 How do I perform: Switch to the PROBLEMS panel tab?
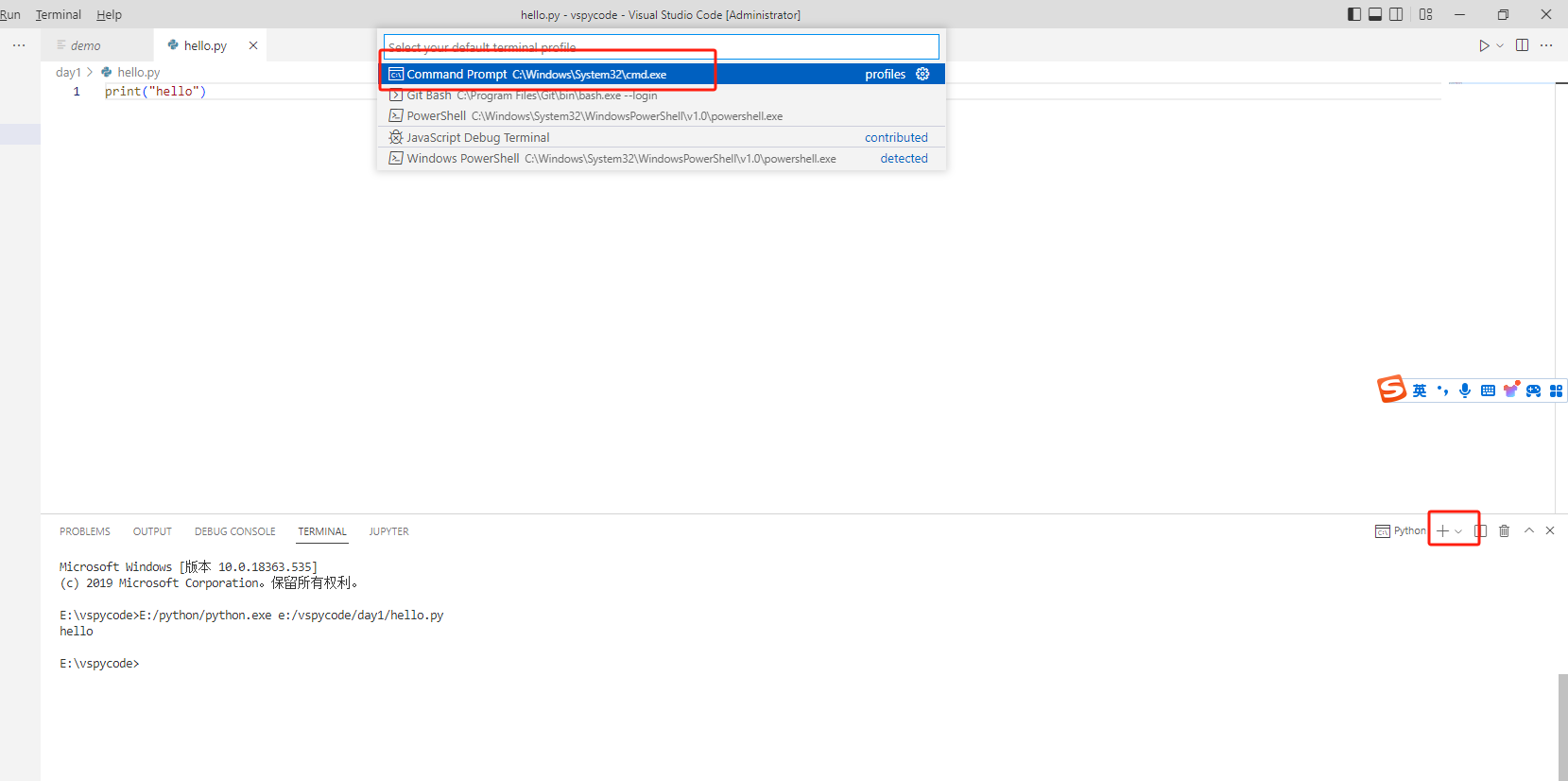85,531
